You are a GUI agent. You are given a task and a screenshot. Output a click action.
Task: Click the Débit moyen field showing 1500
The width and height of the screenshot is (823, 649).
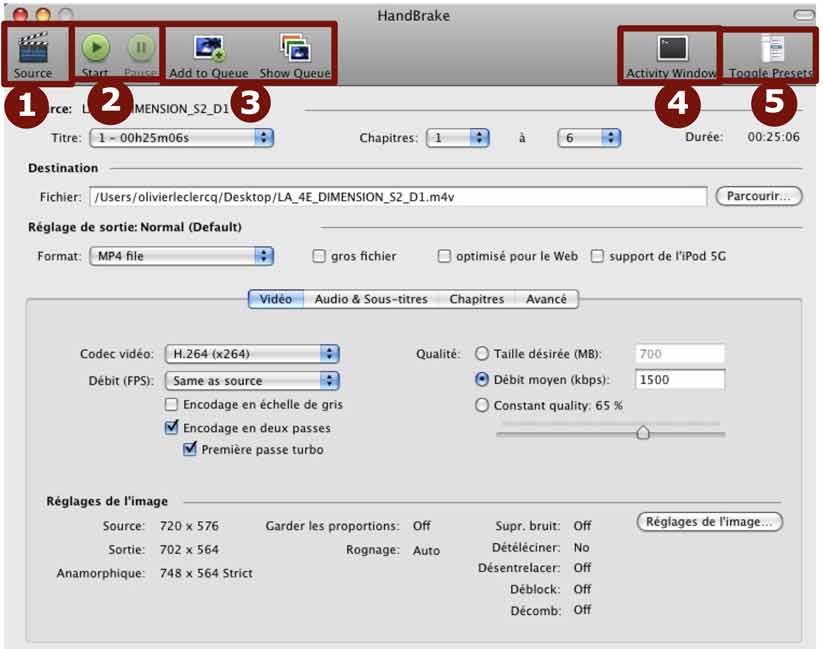click(680, 380)
